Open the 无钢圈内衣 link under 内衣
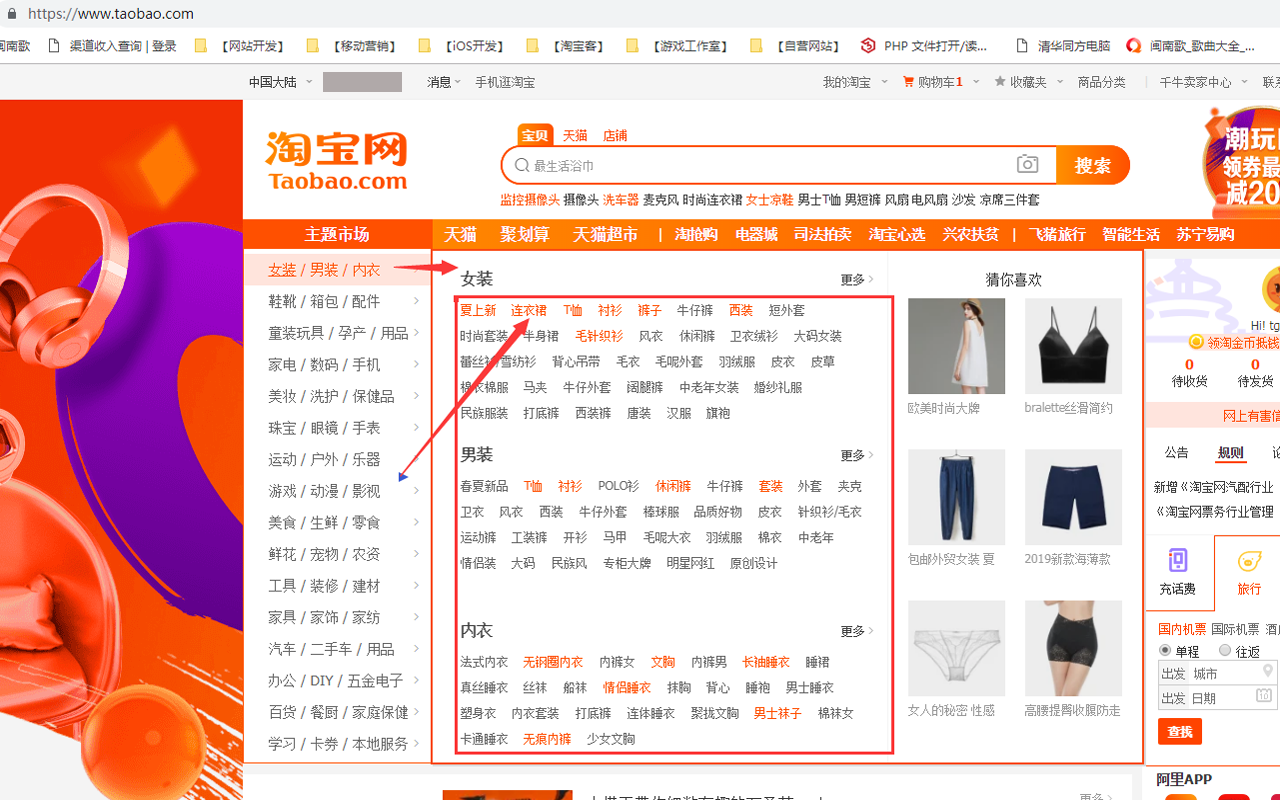The height and width of the screenshot is (800, 1280). click(x=553, y=662)
